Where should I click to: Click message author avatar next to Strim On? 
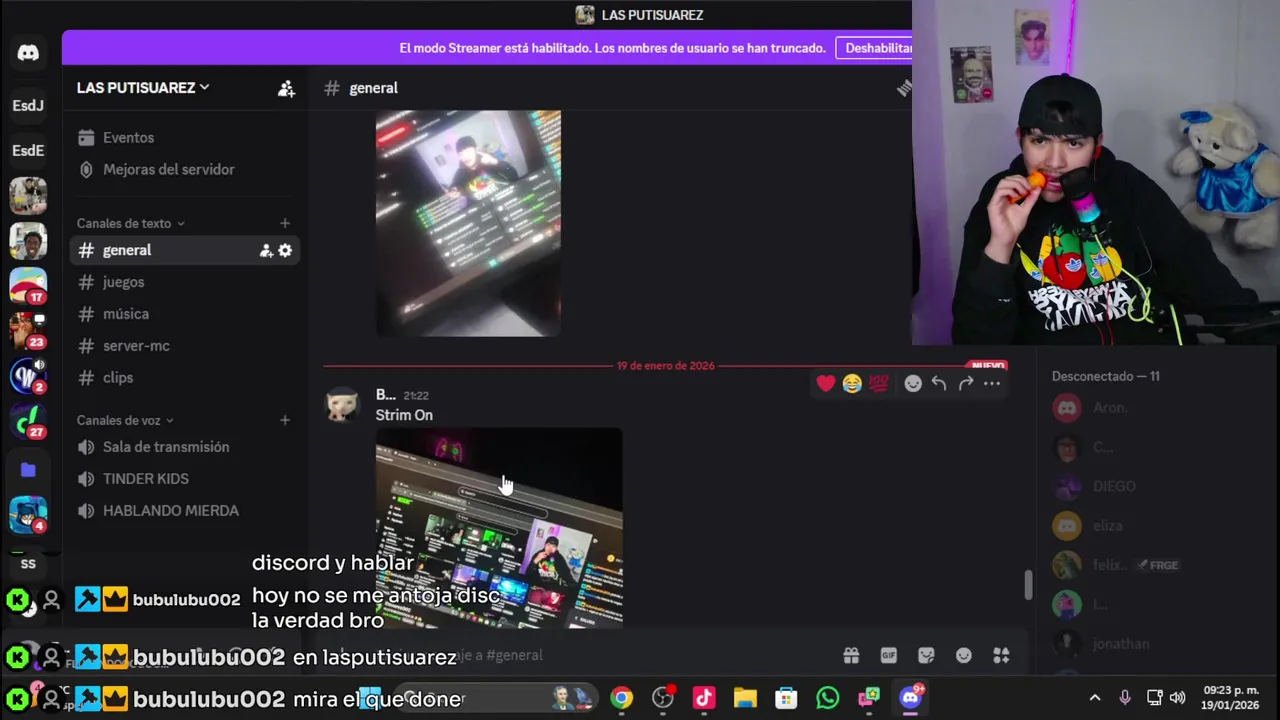[343, 404]
